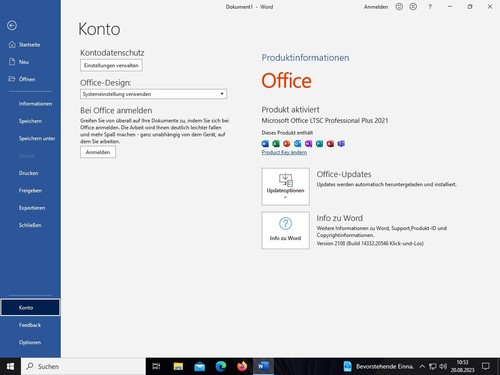The image size is (500, 375).
Task: Open File Explorer from the taskbar
Action: pyautogui.click(x=178, y=366)
